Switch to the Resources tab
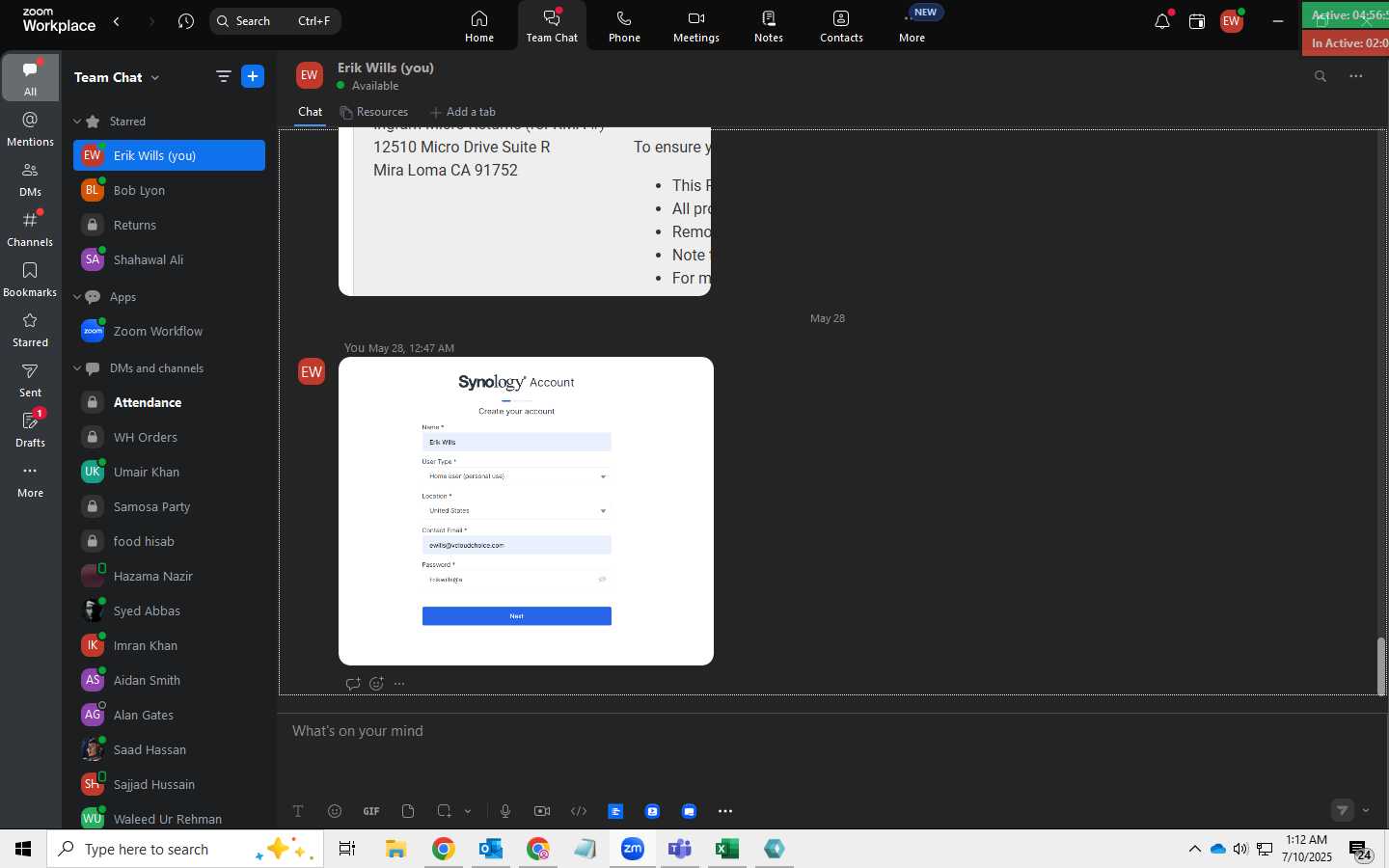1389x868 pixels. (374, 112)
